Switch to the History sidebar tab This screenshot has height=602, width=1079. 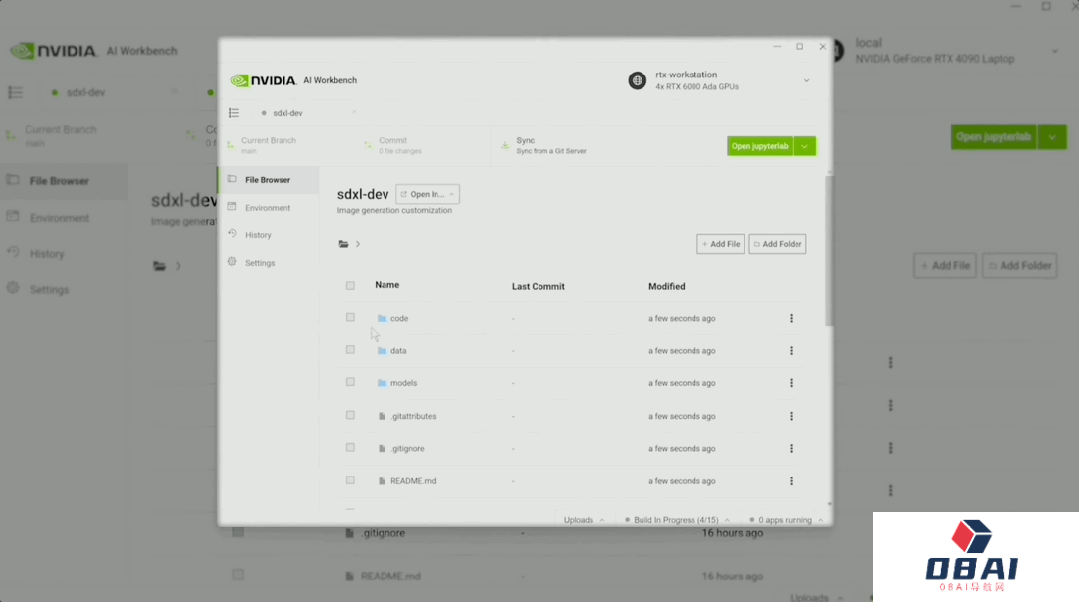coord(258,235)
